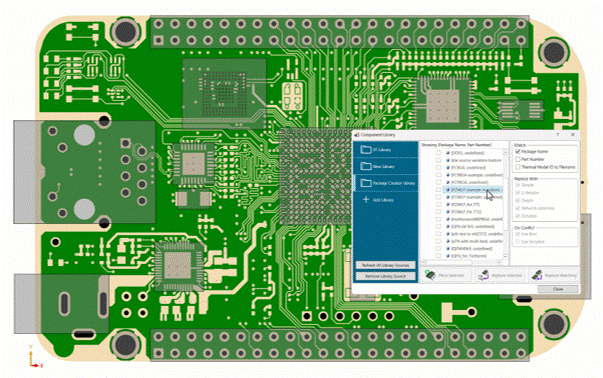Select the highlighted FCMLP example list entry
Viewport: 603px width, 378px height.
click(x=472, y=190)
